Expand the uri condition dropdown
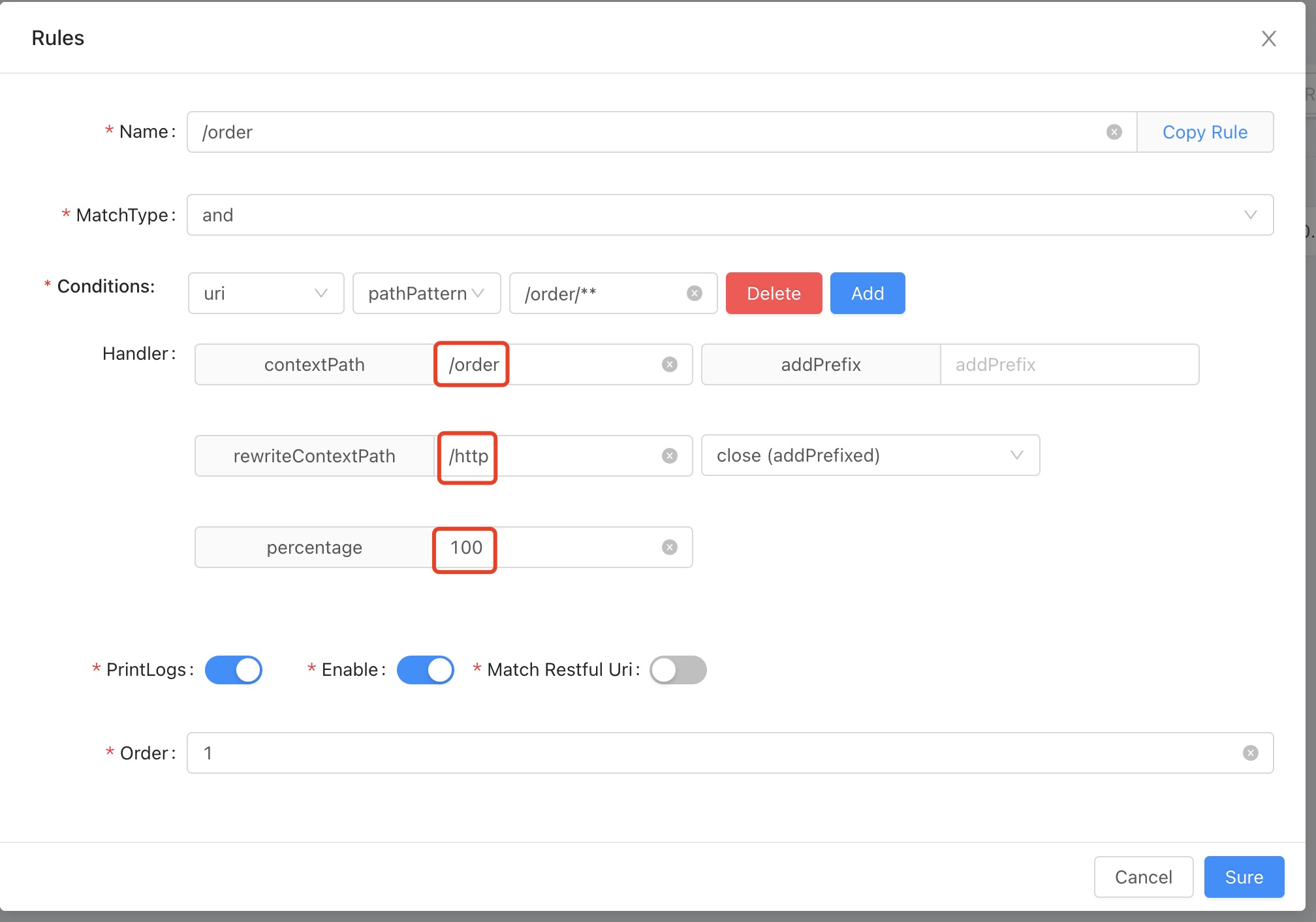Screen dimensions: 1316x922 tap(266, 293)
